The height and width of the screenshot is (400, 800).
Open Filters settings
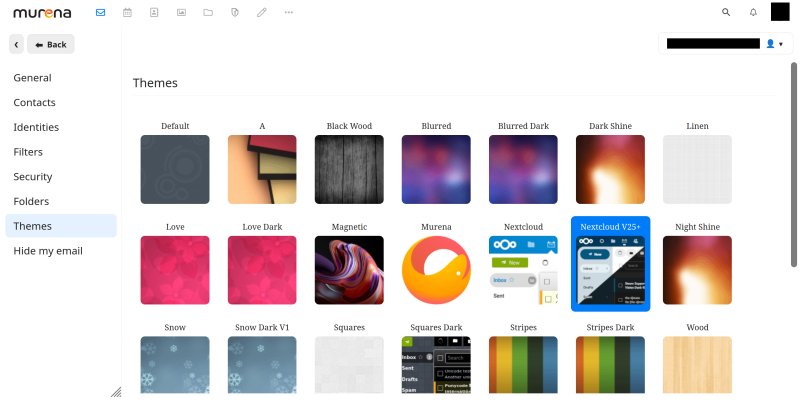[61, 152]
